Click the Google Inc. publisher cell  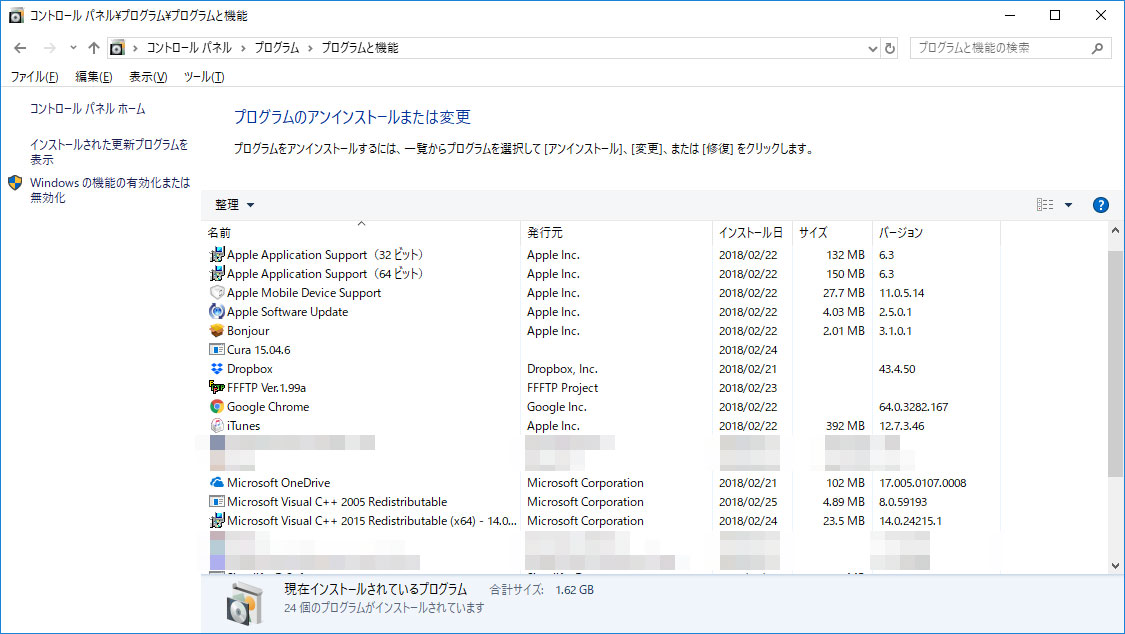pyautogui.click(x=557, y=407)
